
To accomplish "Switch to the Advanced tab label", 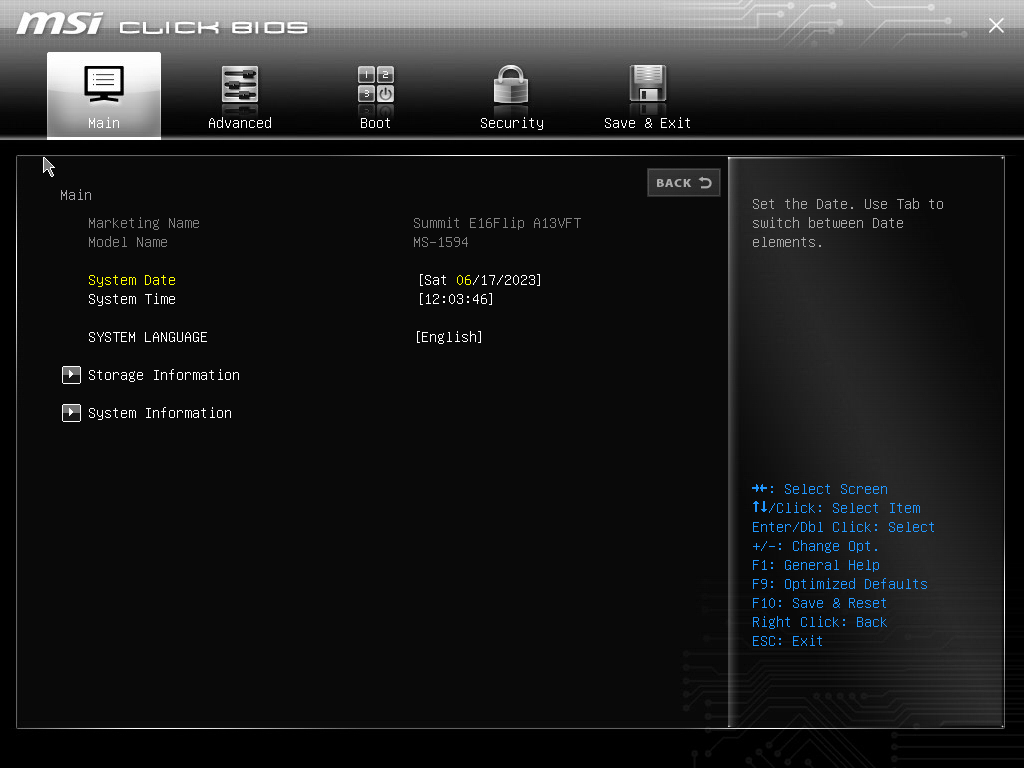I will [240, 123].
